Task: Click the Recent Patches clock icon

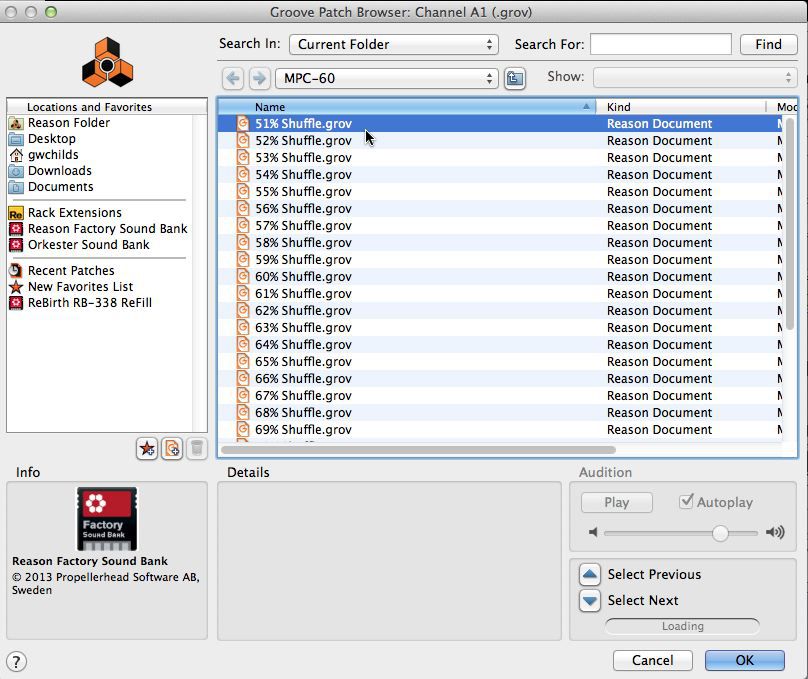Action: click(x=16, y=270)
